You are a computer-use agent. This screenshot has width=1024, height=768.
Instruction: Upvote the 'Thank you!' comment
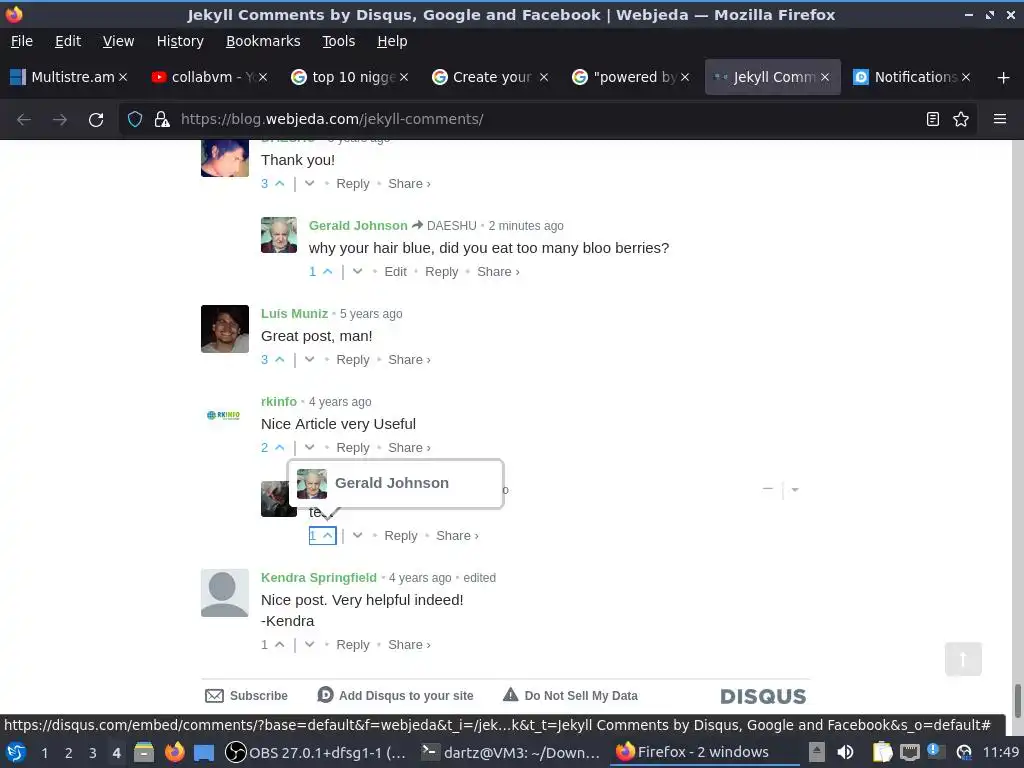tap(280, 184)
